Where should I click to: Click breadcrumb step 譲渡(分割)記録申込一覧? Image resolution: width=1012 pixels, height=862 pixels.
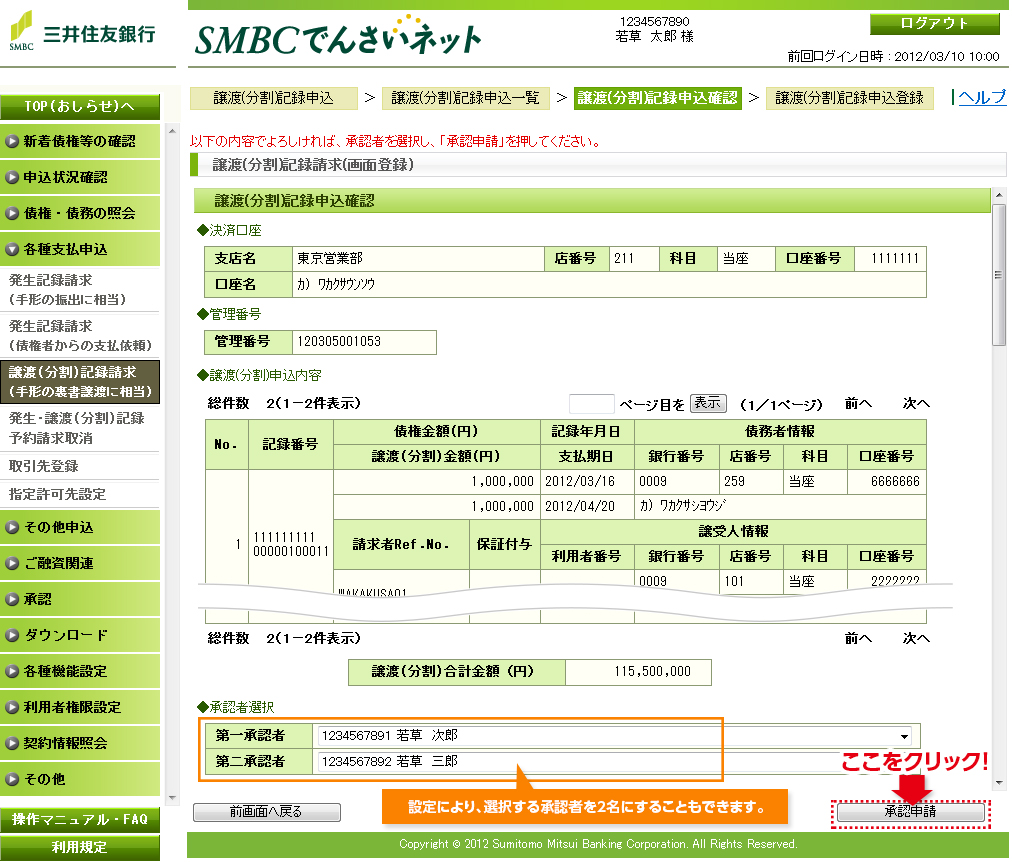pos(465,98)
